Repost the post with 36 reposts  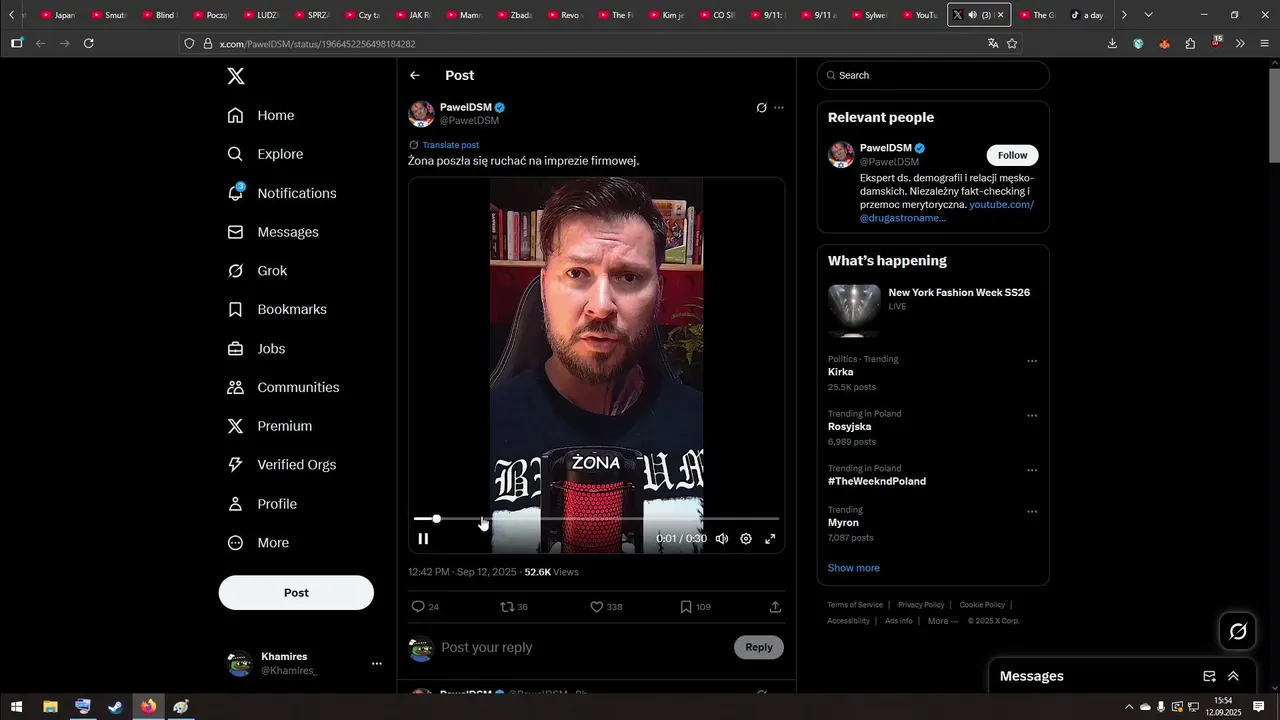(x=514, y=607)
